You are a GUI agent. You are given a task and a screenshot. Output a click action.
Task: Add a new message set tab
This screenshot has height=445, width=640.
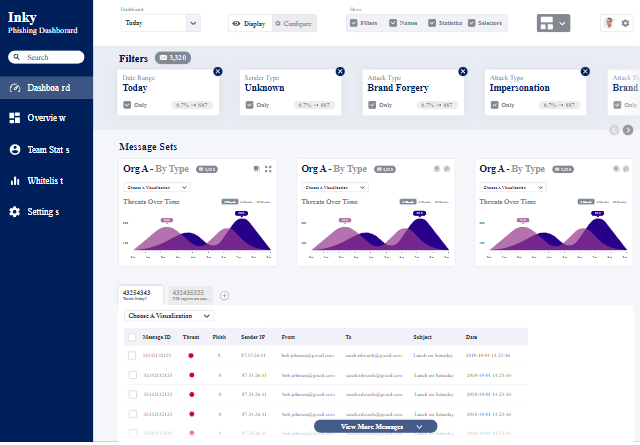224,296
